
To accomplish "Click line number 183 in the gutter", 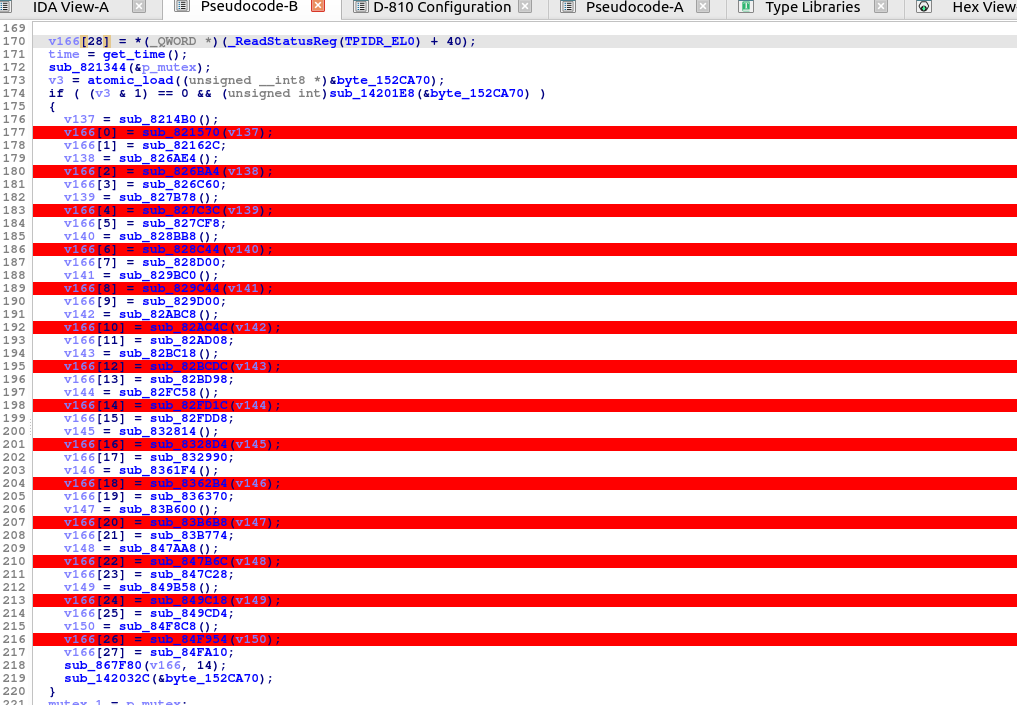I will point(14,210).
